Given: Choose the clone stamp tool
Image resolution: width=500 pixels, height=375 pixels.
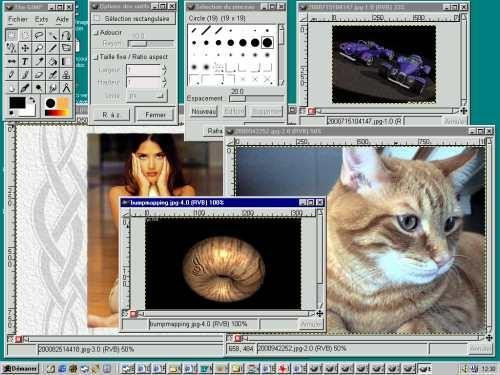Looking at the screenshot, I should pyautogui.click(x=66, y=75).
